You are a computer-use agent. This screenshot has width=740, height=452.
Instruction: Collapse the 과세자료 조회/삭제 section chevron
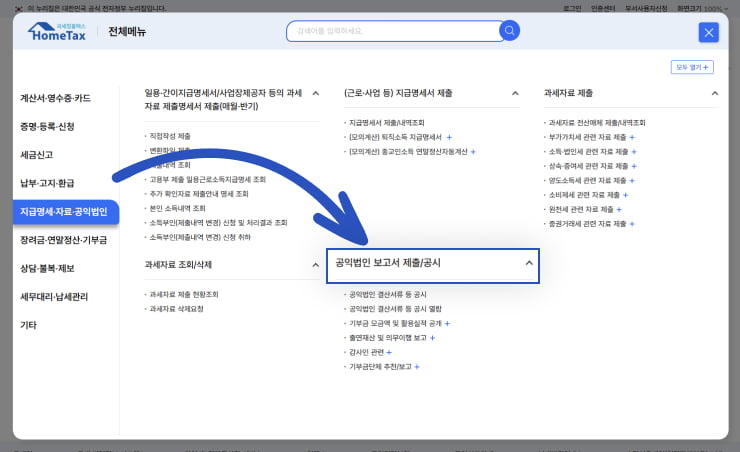(315, 265)
